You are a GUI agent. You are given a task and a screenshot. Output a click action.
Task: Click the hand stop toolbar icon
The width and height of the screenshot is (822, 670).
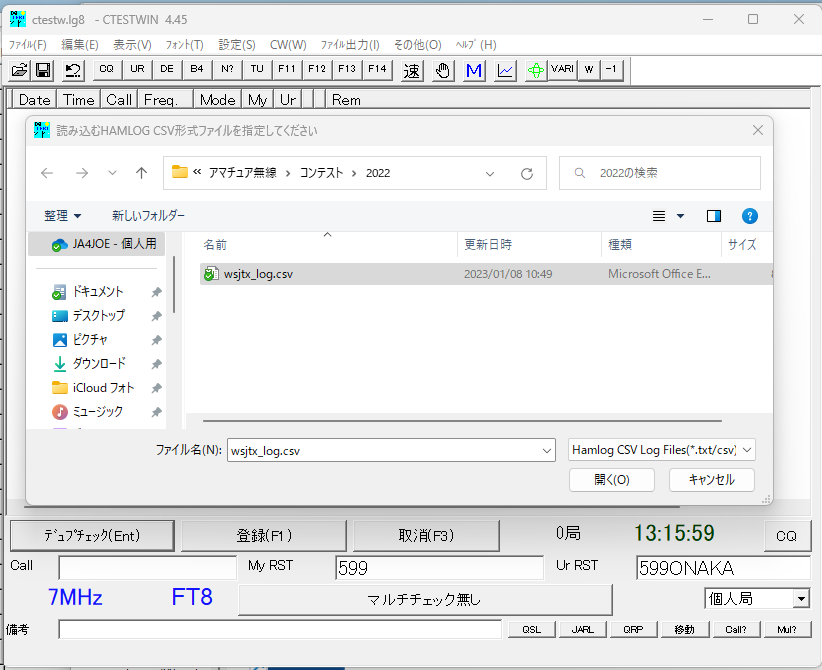(x=443, y=70)
